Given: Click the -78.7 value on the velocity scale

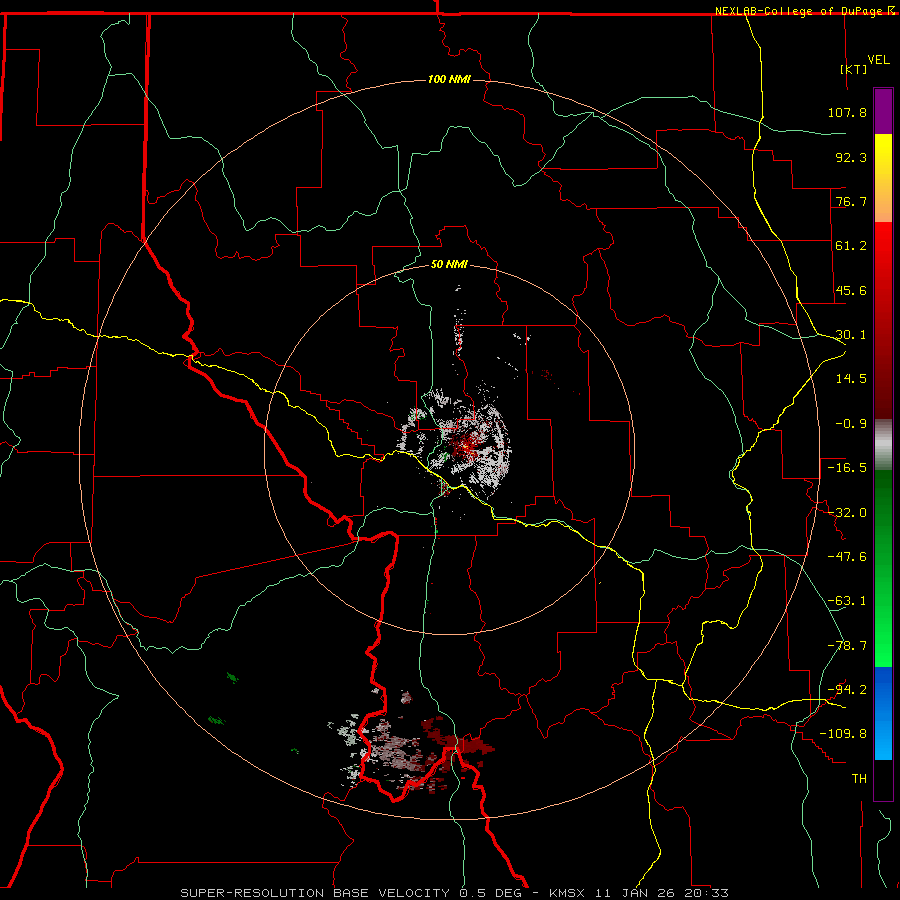Looking at the screenshot, I should coord(847,646).
